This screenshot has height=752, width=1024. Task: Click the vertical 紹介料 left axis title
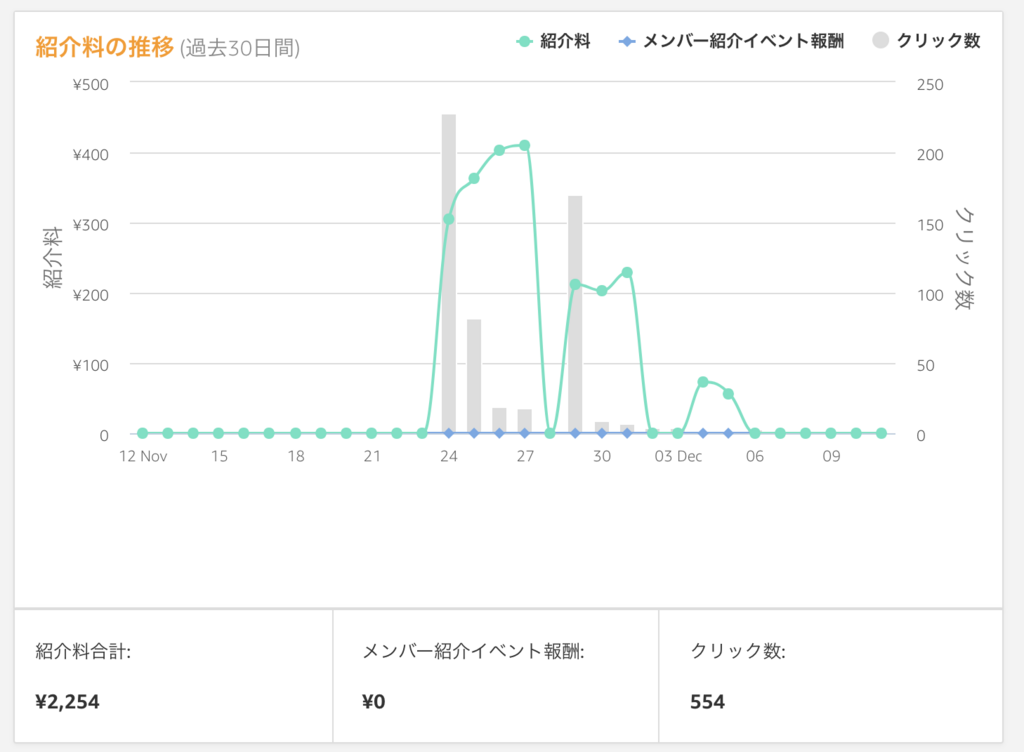pyautogui.click(x=52, y=257)
